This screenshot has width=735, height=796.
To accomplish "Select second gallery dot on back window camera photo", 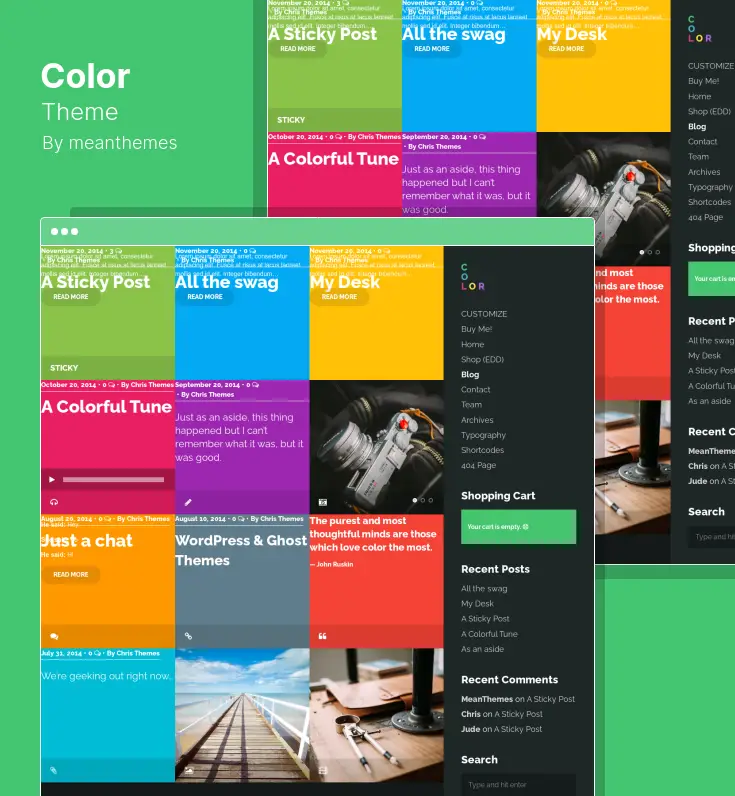I will pyautogui.click(x=650, y=252).
